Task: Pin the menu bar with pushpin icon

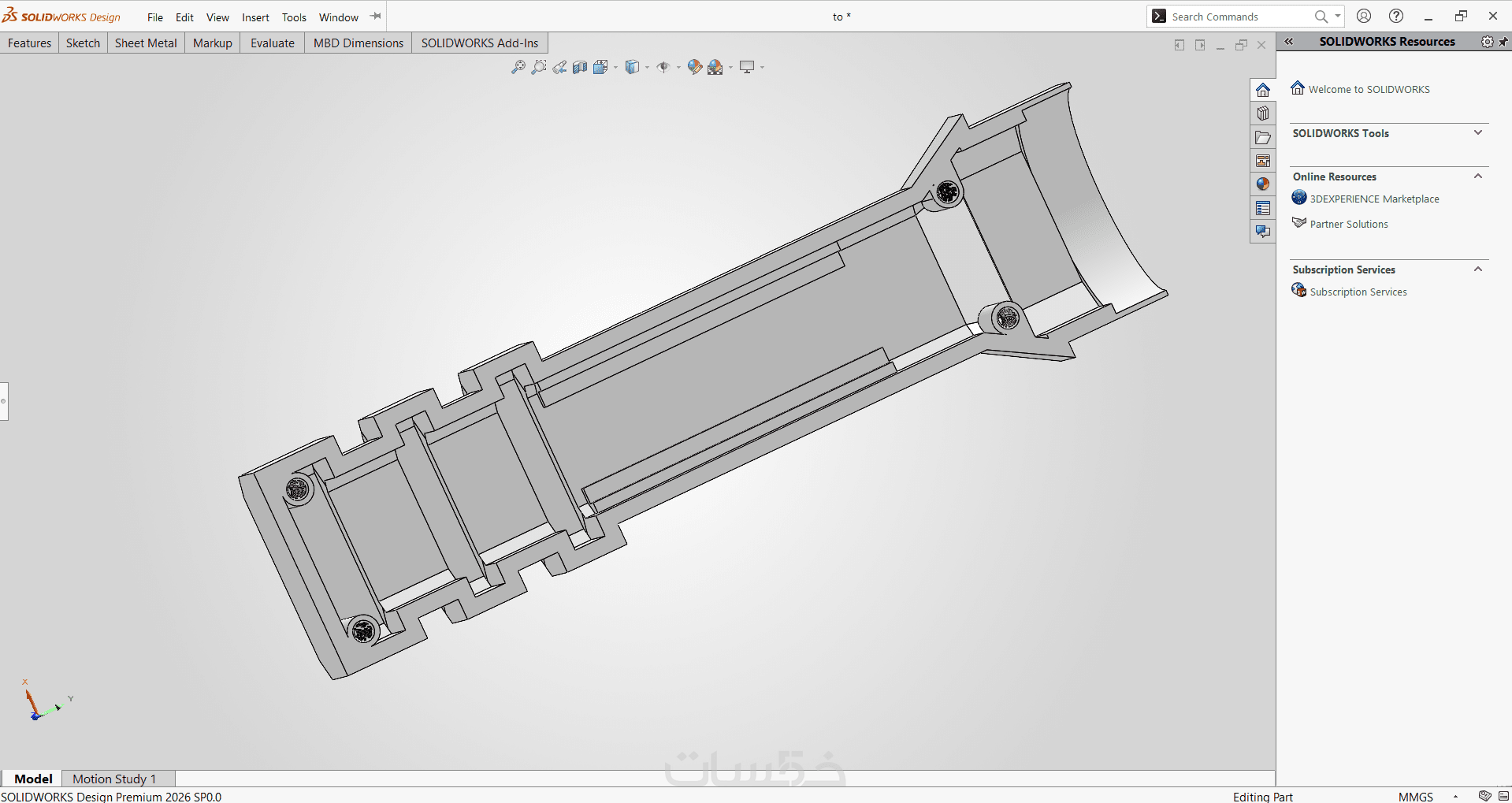Action: [376, 17]
